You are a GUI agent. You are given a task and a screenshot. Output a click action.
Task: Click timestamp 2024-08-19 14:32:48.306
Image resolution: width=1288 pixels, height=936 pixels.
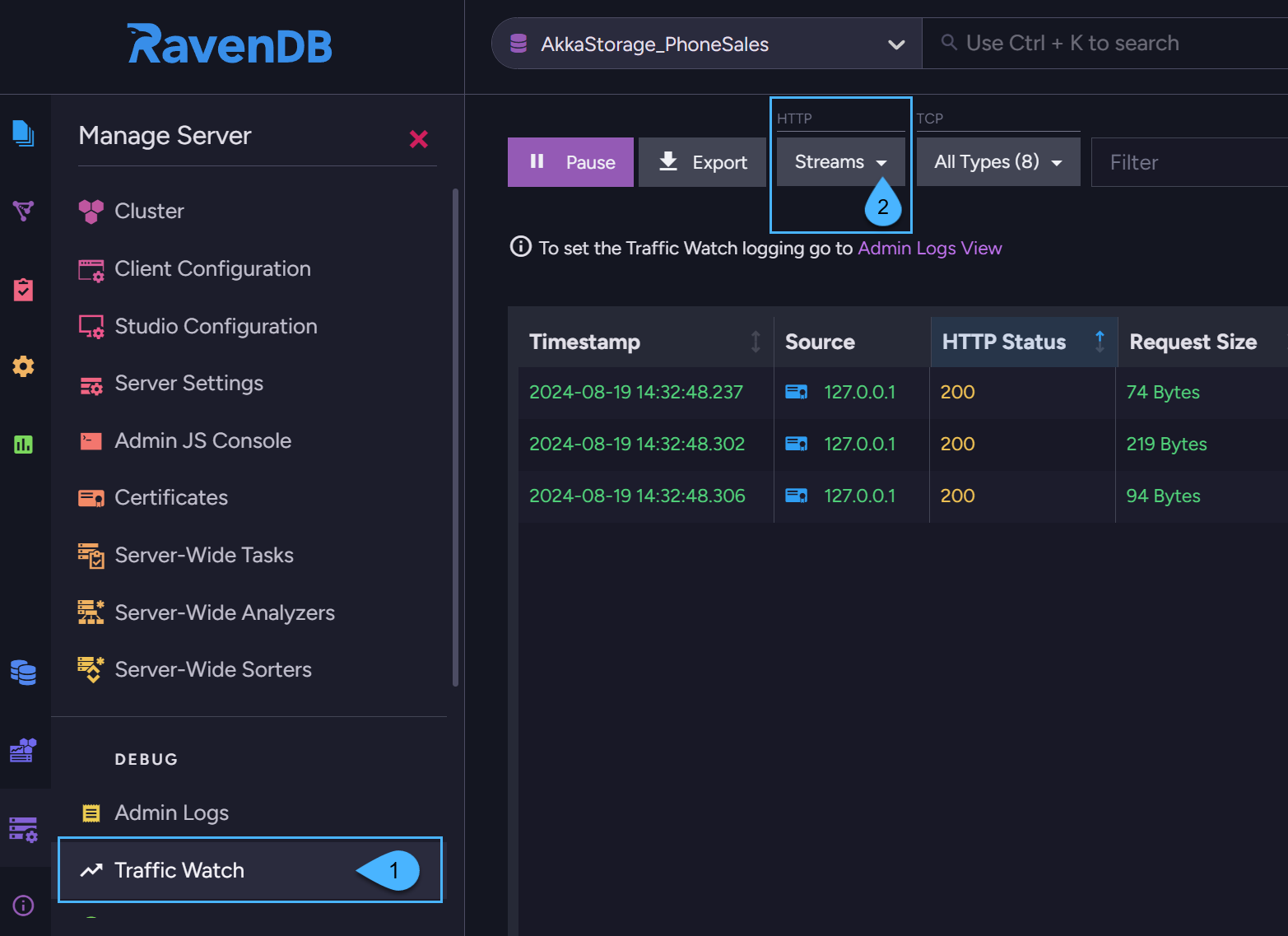pyautogui.click(x=637, y=496)
